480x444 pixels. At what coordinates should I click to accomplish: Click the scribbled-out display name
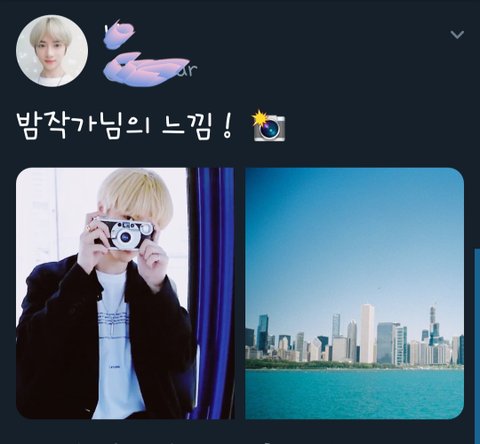click(x=119, y=33)
